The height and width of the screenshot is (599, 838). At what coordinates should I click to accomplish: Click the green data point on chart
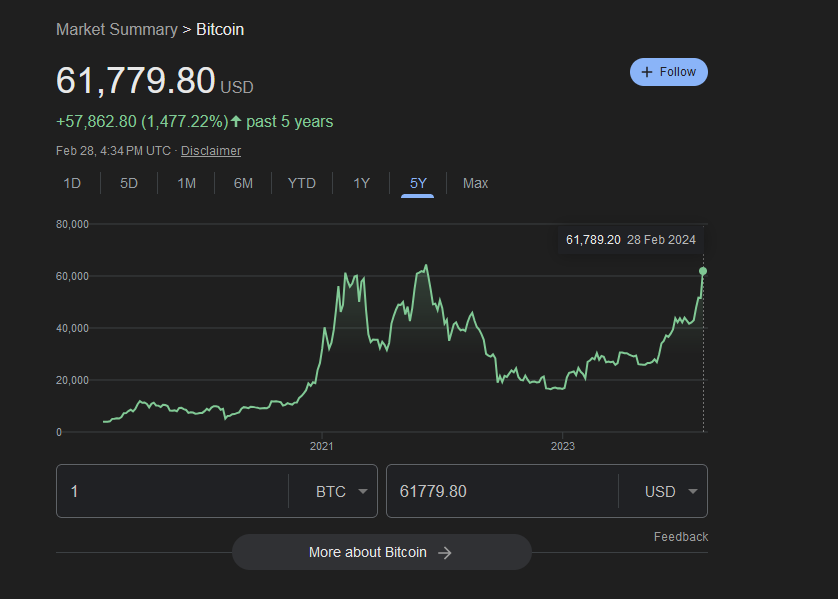(703, 271)
